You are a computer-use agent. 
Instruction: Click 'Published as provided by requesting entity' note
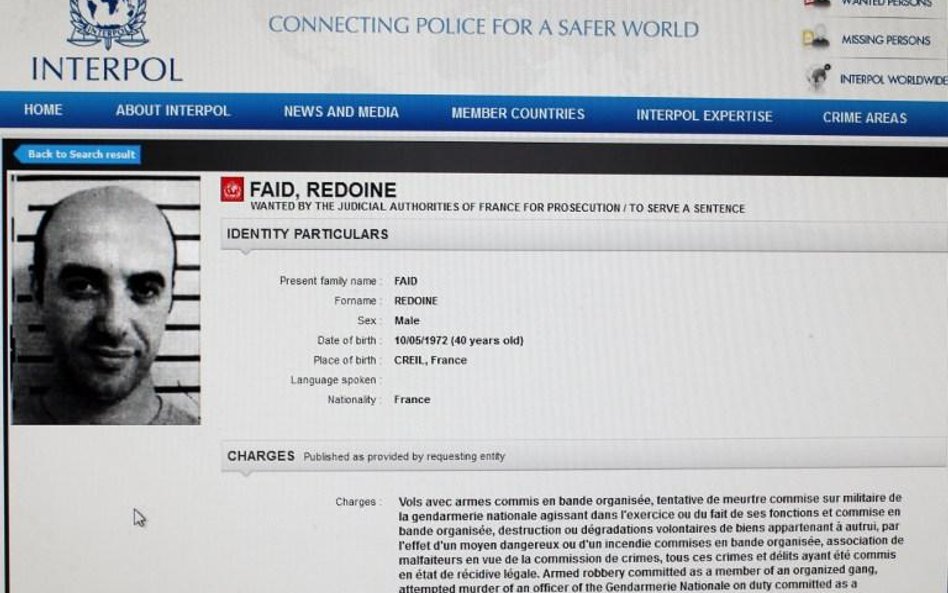tap(404, 456)
